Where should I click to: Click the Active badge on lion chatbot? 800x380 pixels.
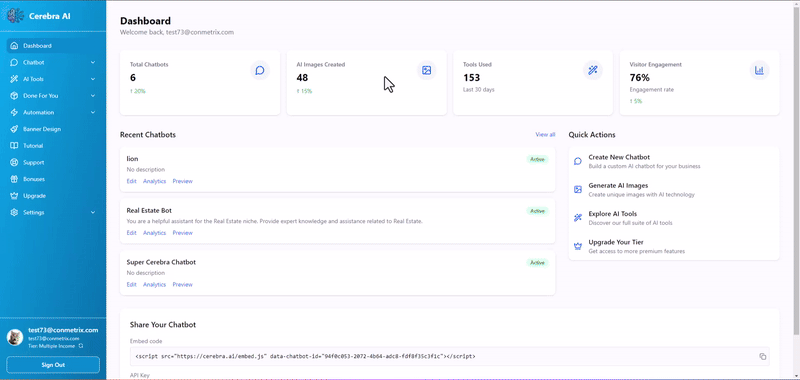(537, 159)
